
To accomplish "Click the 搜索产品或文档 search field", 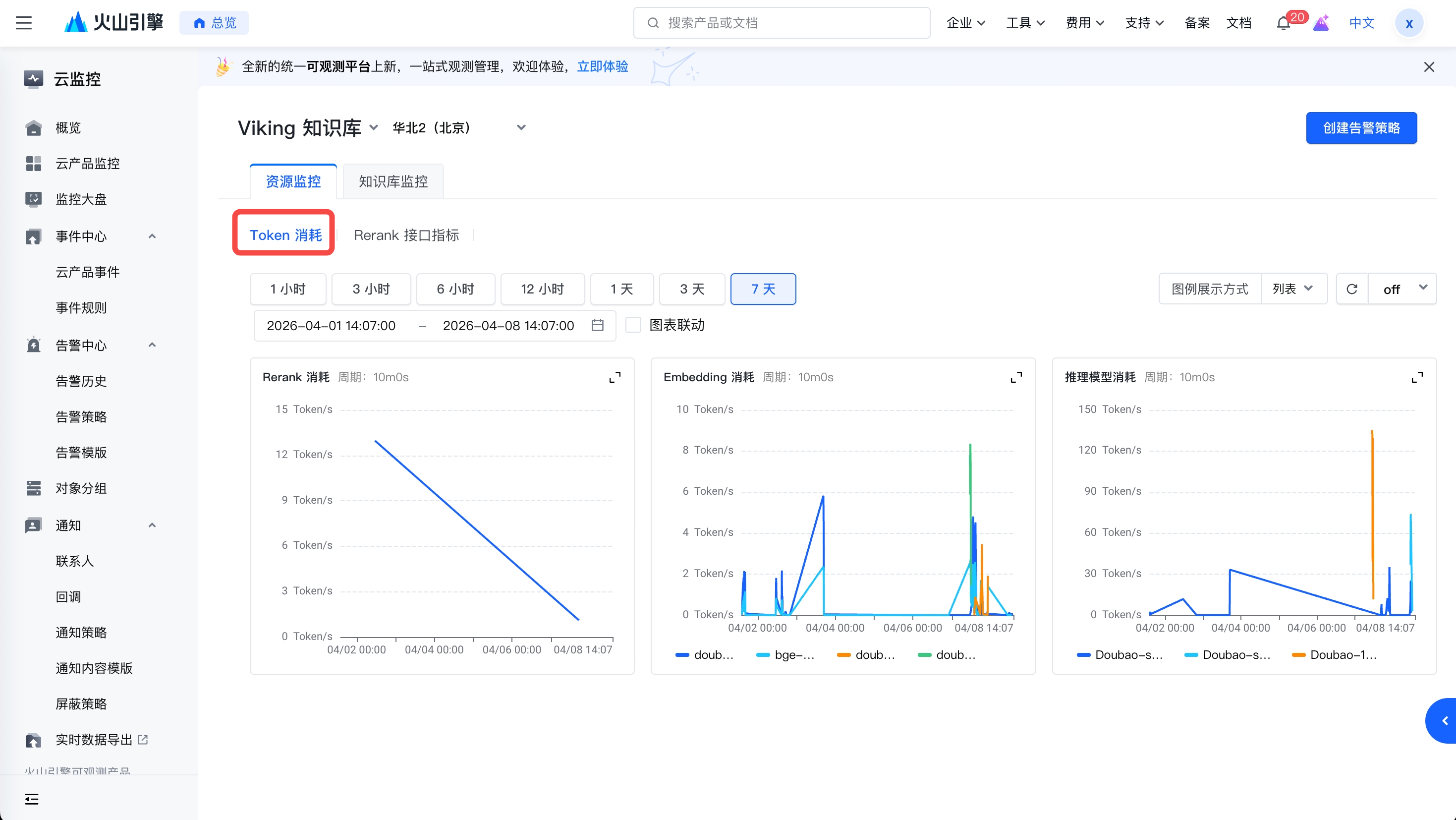I will tap(781, 23).
